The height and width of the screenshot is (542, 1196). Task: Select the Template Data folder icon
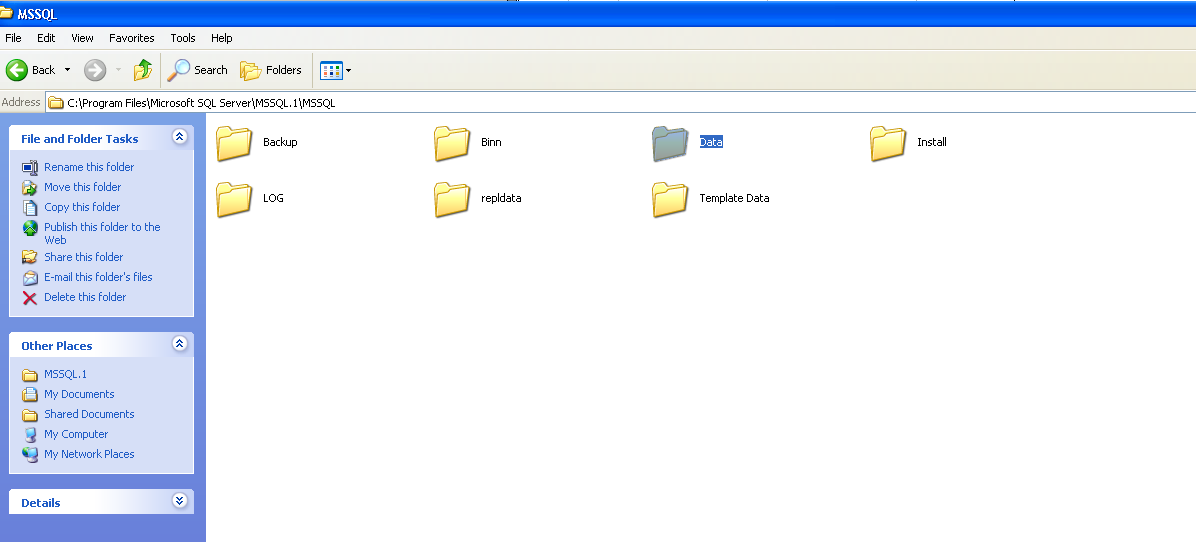pos(670,198)
